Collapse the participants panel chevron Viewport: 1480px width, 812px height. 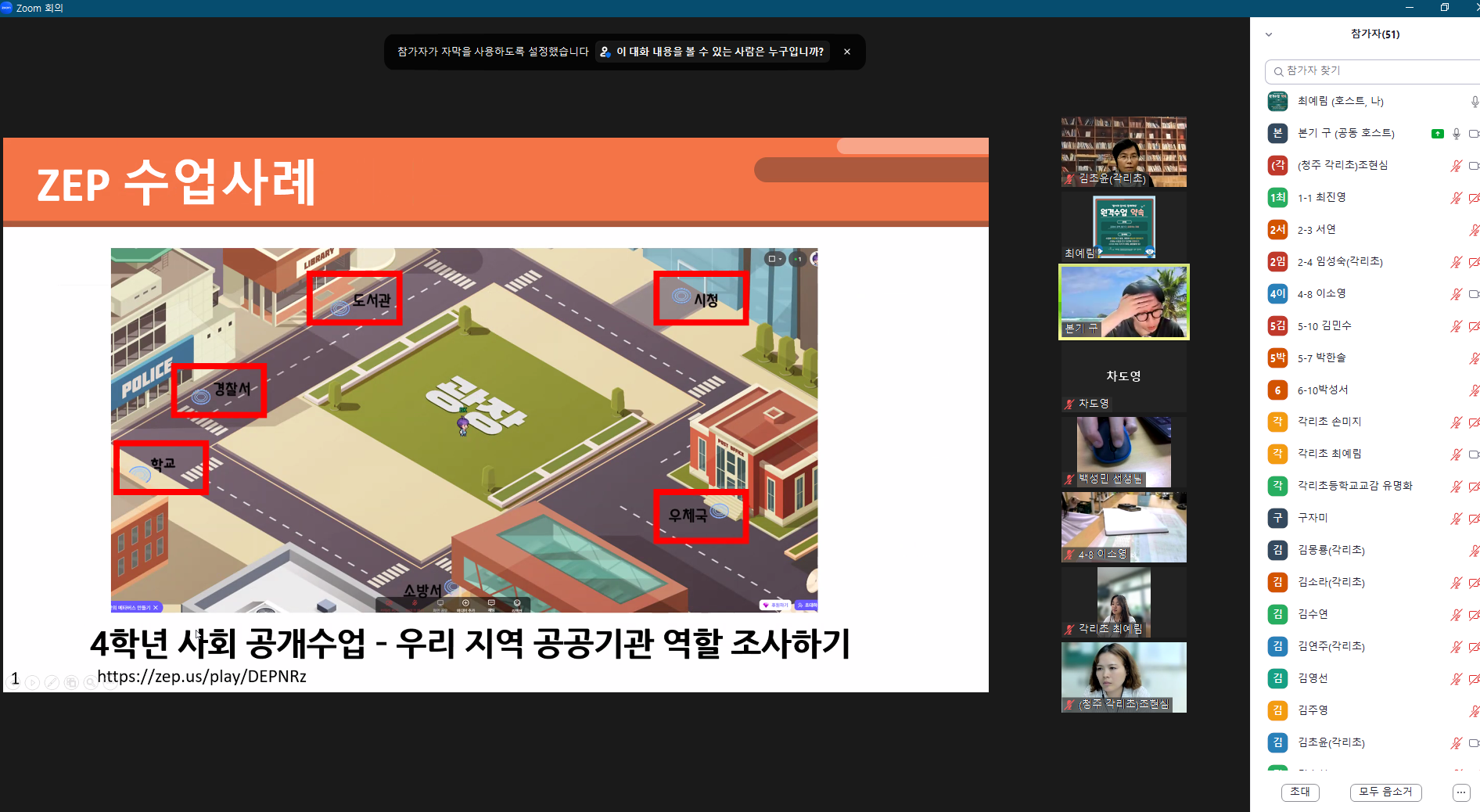click(x=1269, y=34)
